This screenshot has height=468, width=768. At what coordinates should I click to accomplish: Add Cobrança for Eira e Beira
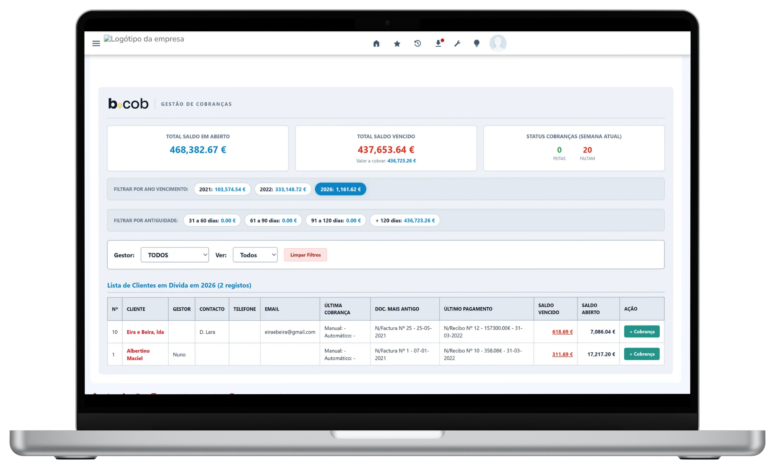click(x=642, y=332)
